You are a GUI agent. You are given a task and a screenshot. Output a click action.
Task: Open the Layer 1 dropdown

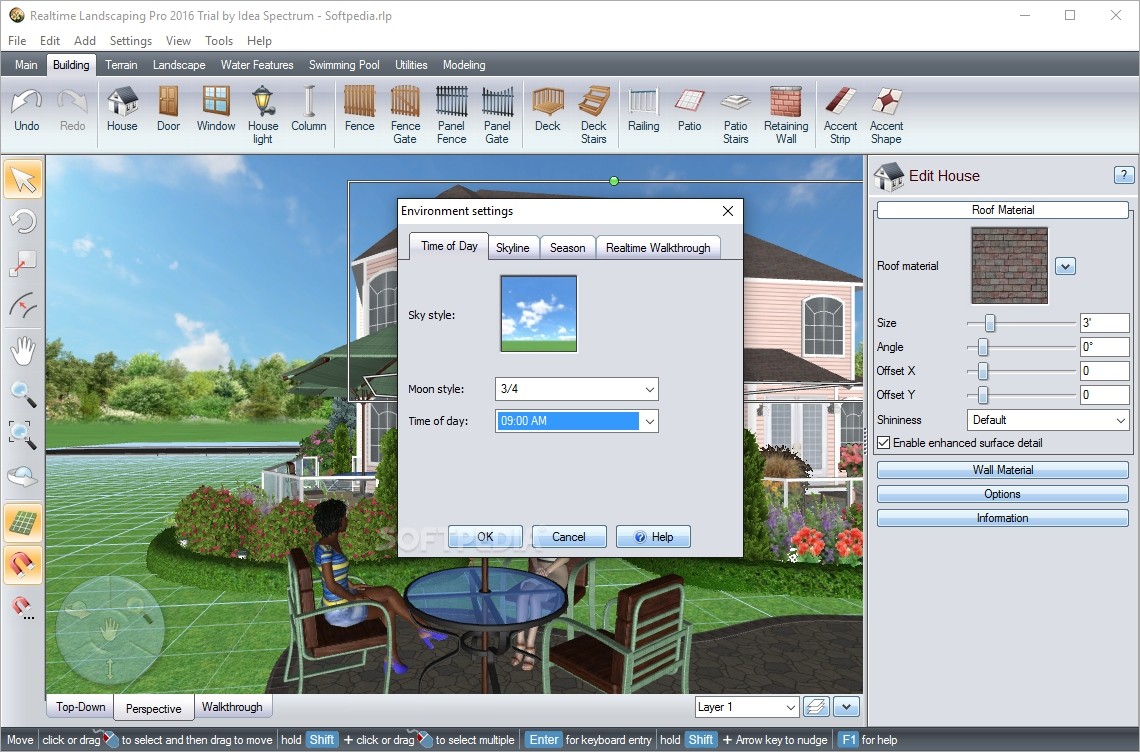(747, 707)
